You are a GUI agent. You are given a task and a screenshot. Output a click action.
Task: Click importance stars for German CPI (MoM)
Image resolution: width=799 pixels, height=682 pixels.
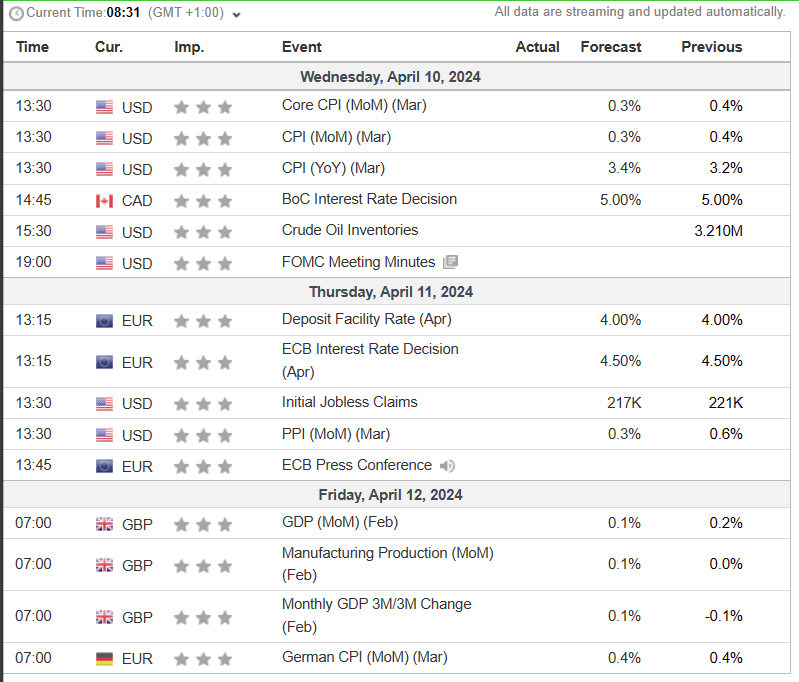[x=203, y=659]
